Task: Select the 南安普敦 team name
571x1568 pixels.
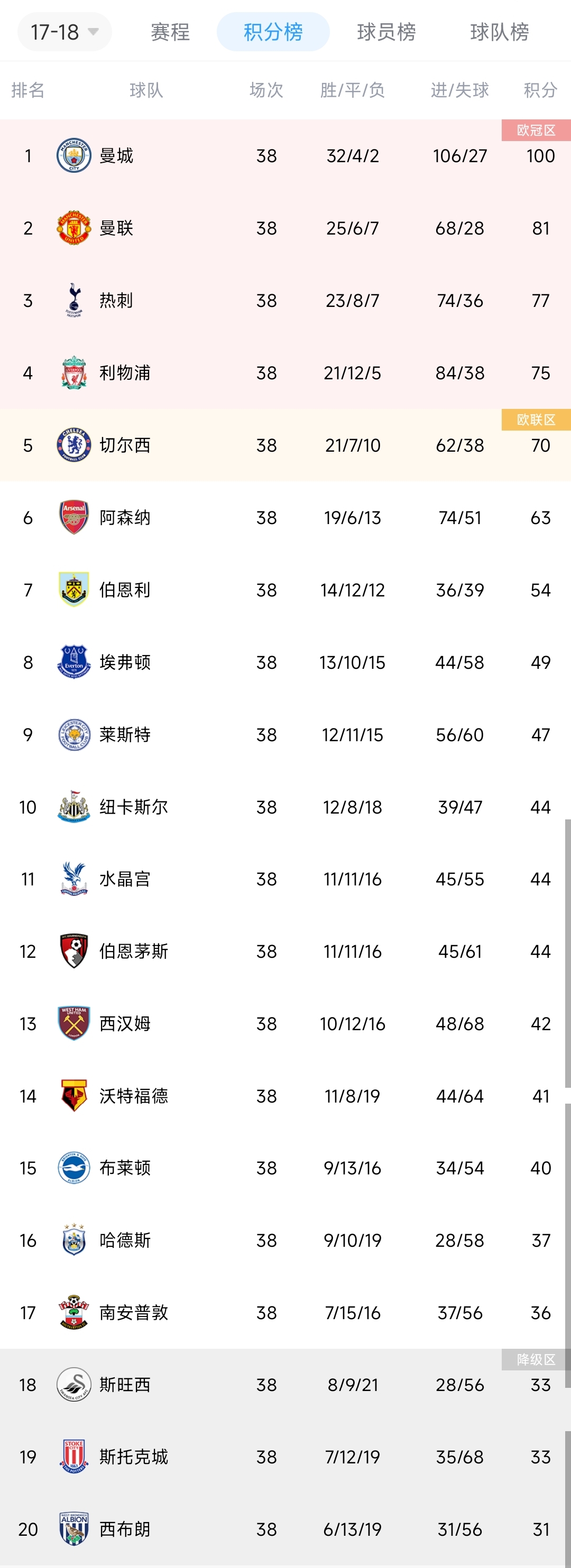Action: tap(133, 1312)
